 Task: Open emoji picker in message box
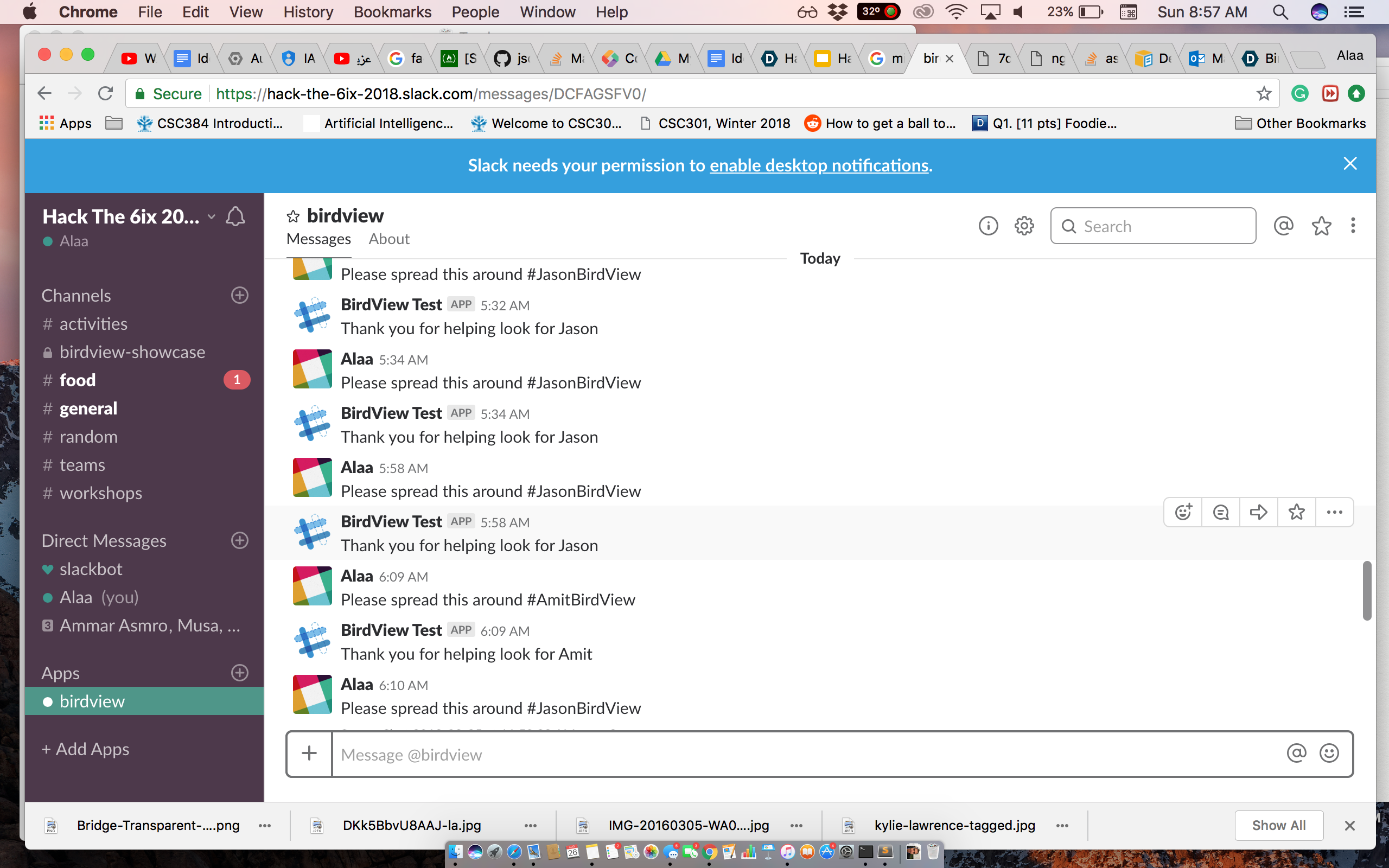(1329, 753)
